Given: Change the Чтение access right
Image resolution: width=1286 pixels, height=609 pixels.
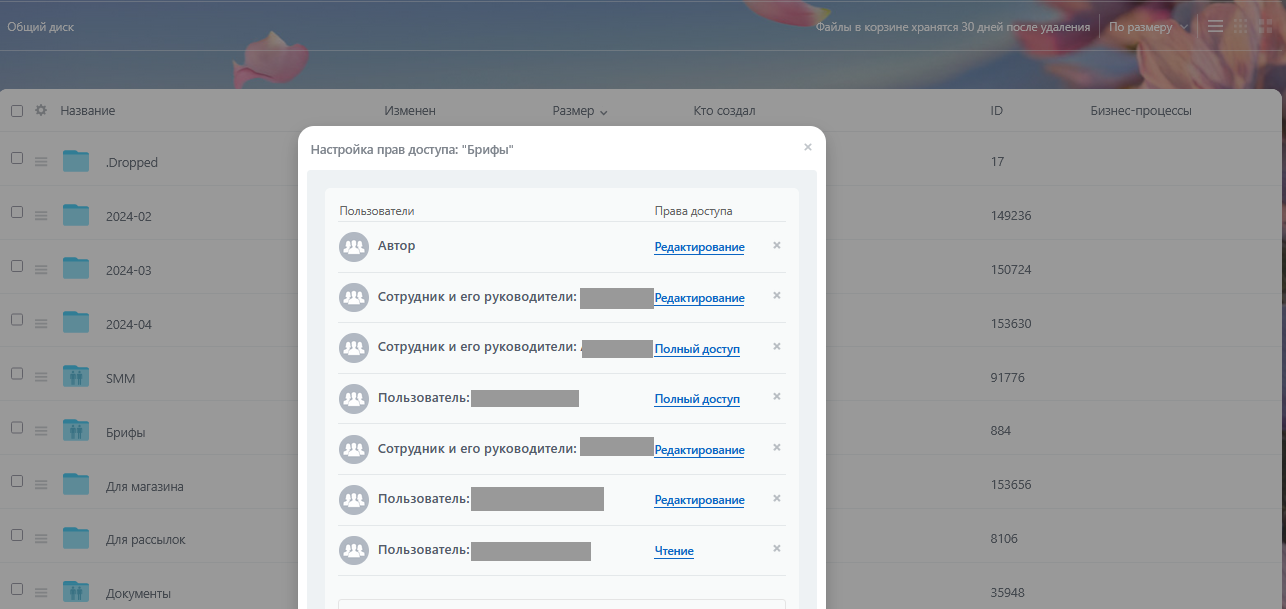Looking at the screenshot, I should pyautogui.click(x=674, y=551).
